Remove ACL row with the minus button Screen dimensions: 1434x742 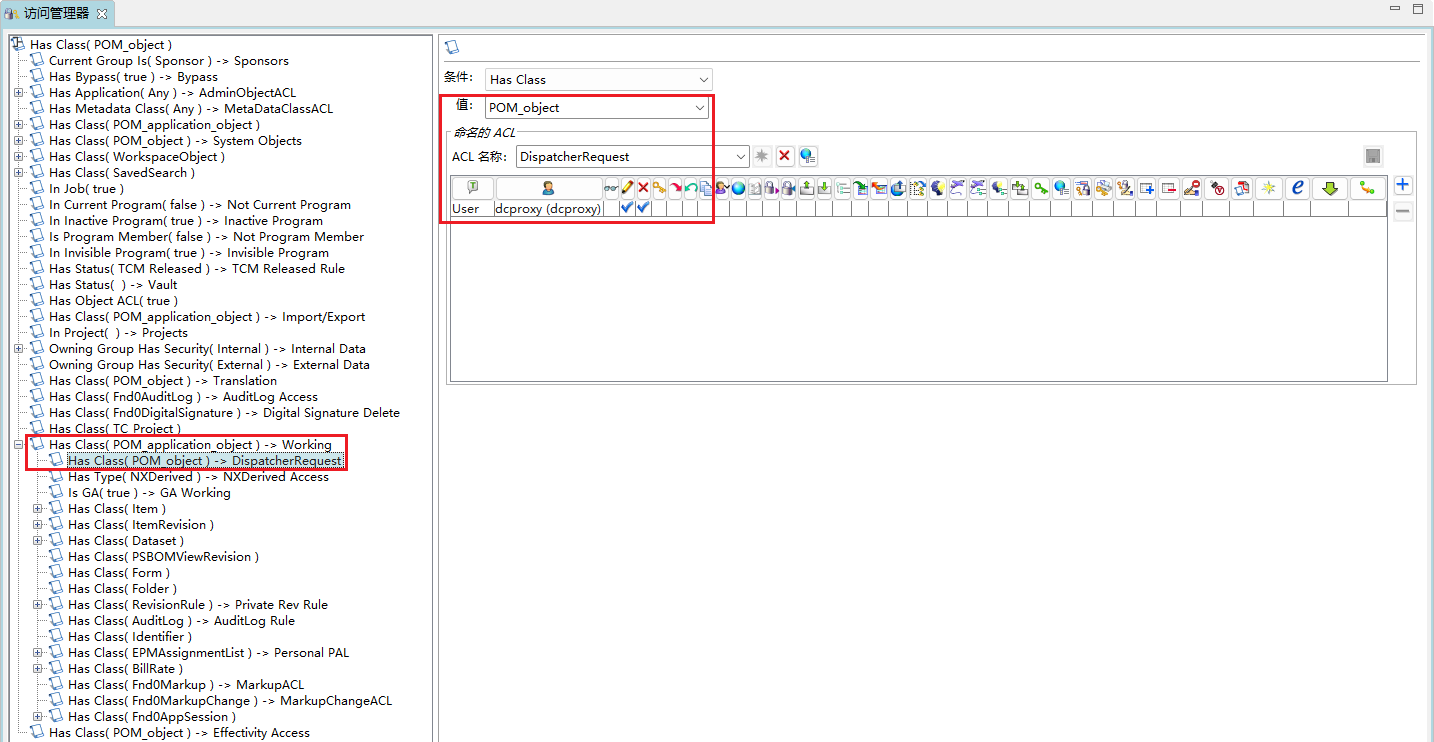click(x=1403, y=211)
